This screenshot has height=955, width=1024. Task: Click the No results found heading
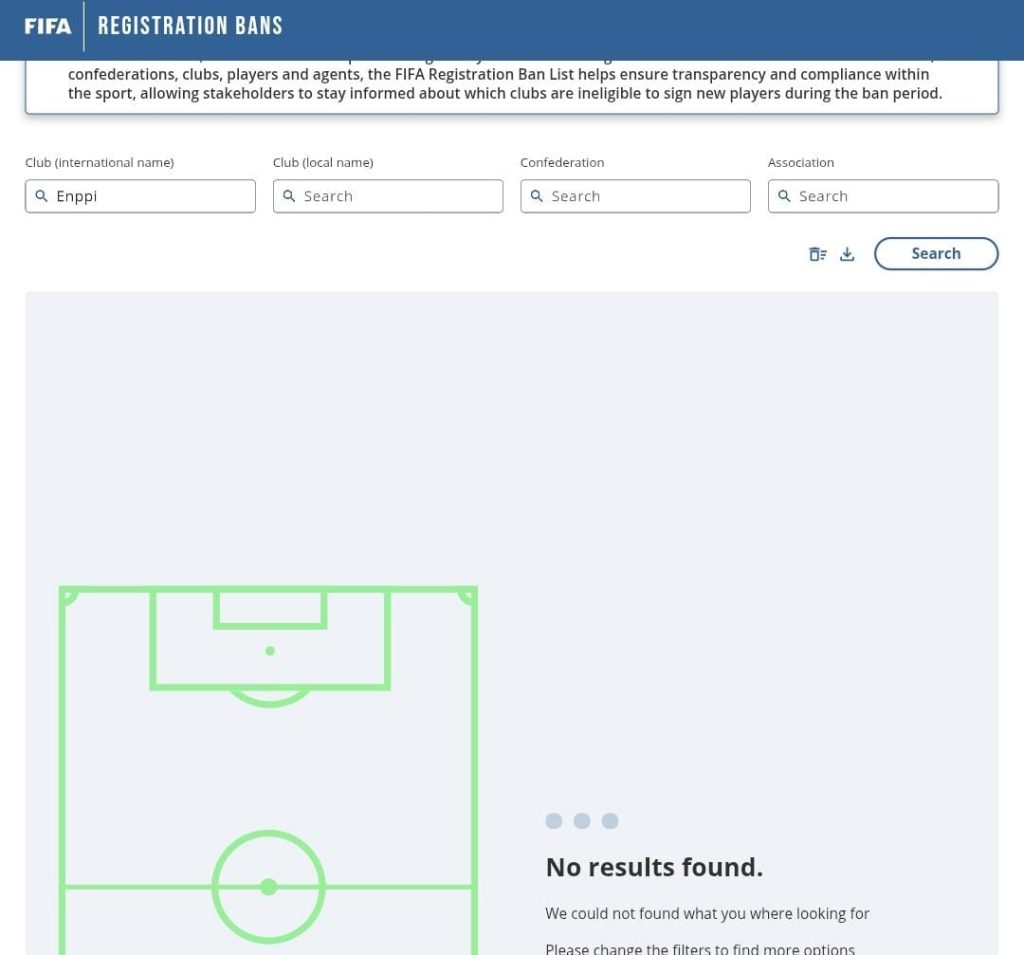pos(654,867)
